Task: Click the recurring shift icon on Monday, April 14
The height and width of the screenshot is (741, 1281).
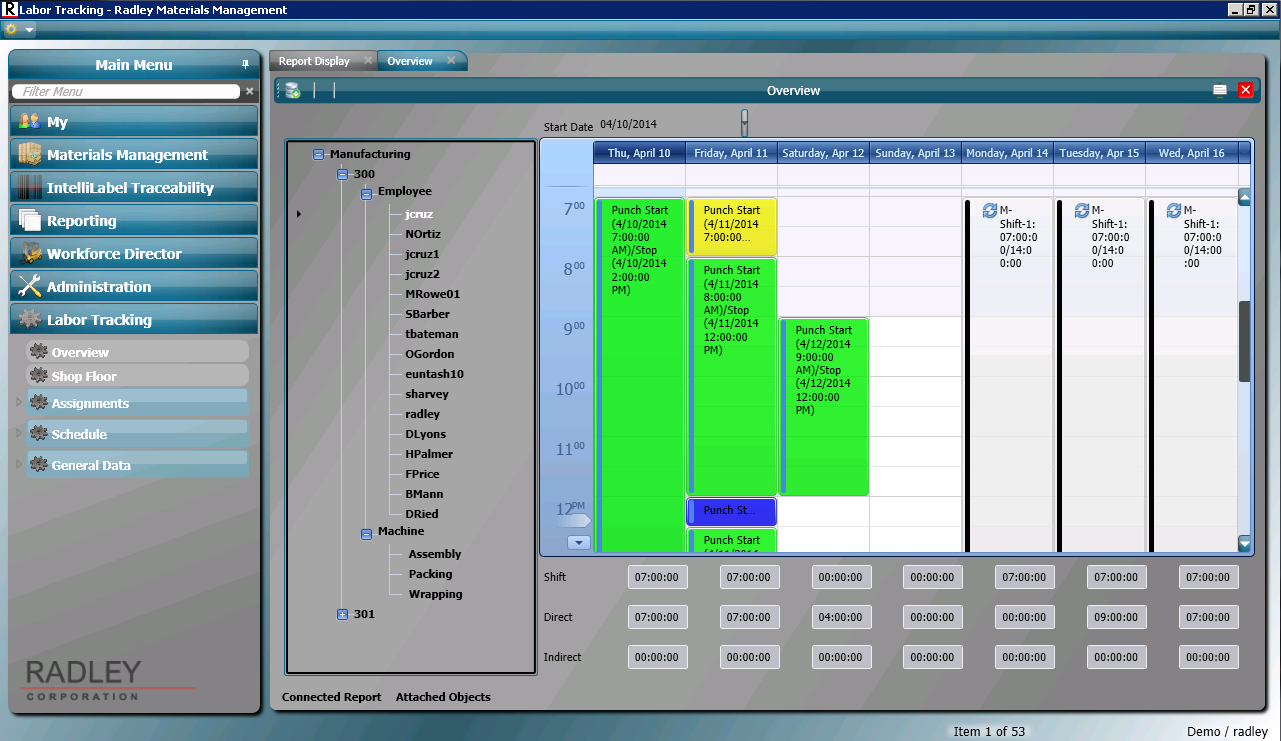Action: click(x=990, y=211)
